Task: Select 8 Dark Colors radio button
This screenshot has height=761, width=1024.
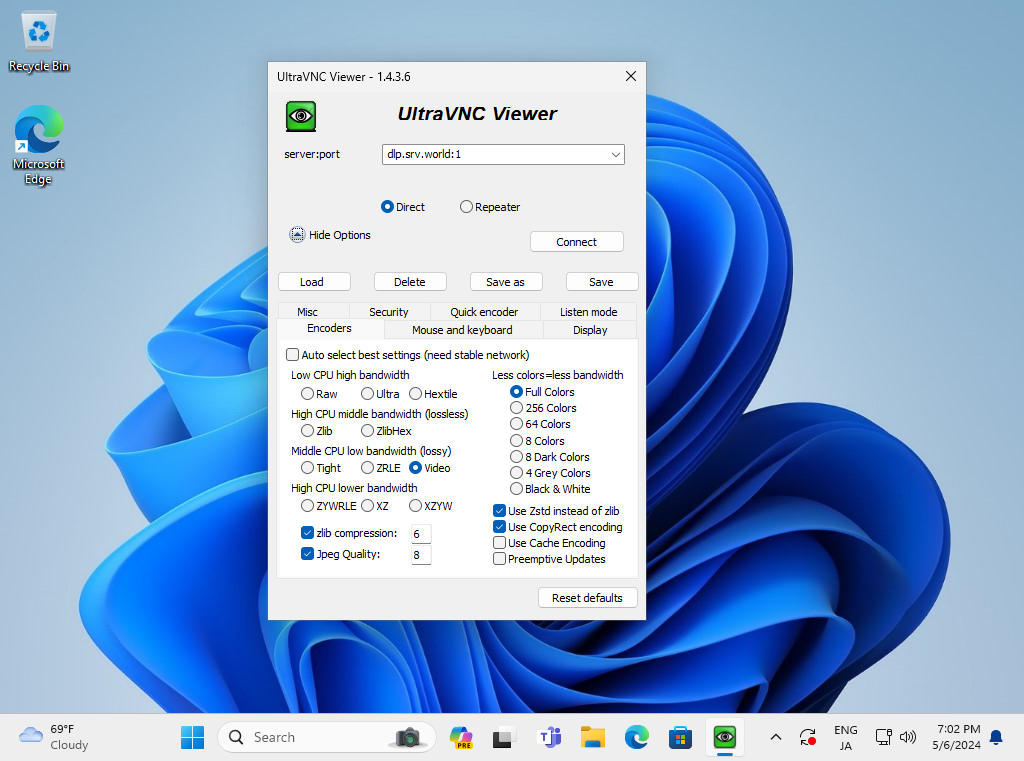Action: point(516,457)
